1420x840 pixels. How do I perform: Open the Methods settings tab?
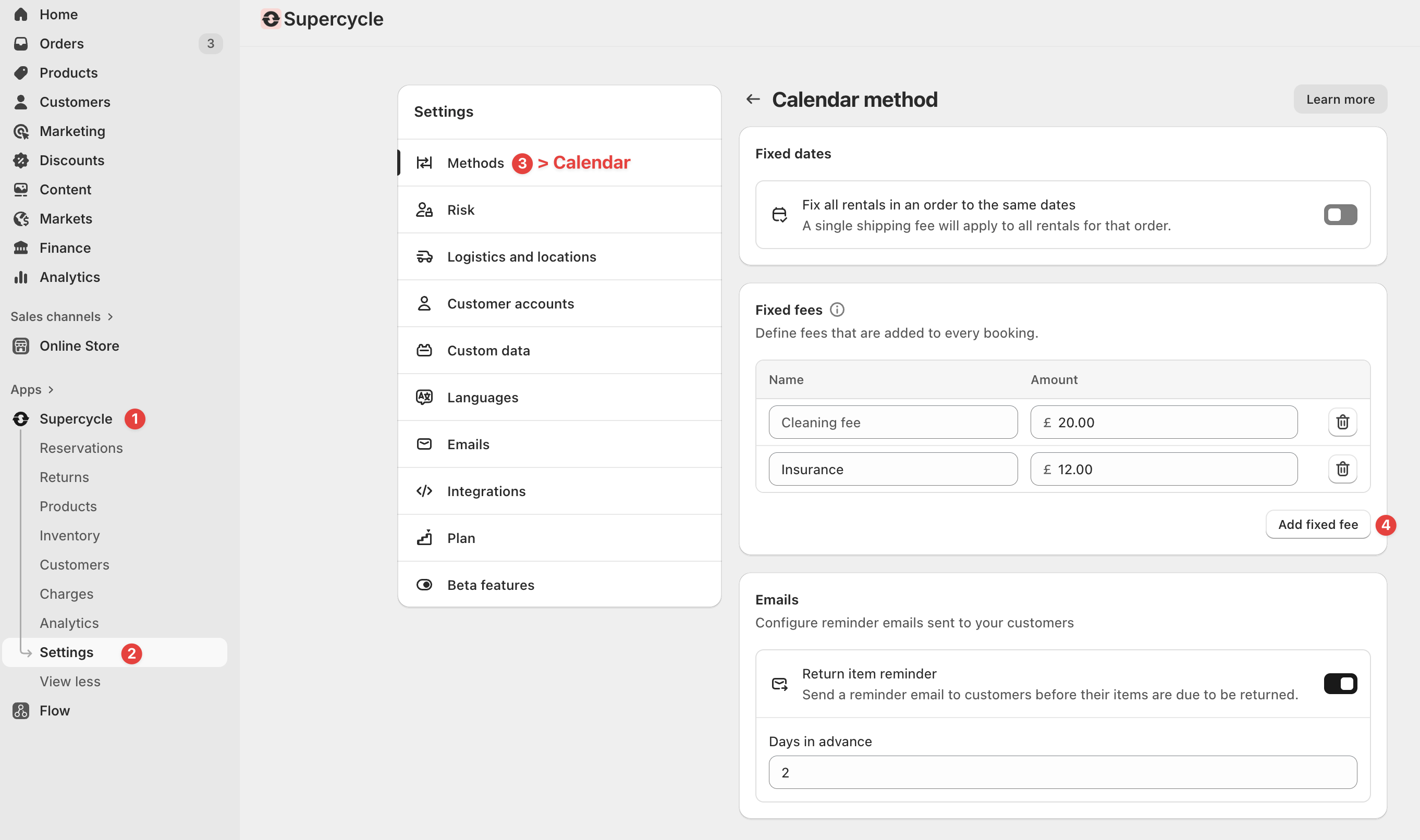(x=475, y=163)
